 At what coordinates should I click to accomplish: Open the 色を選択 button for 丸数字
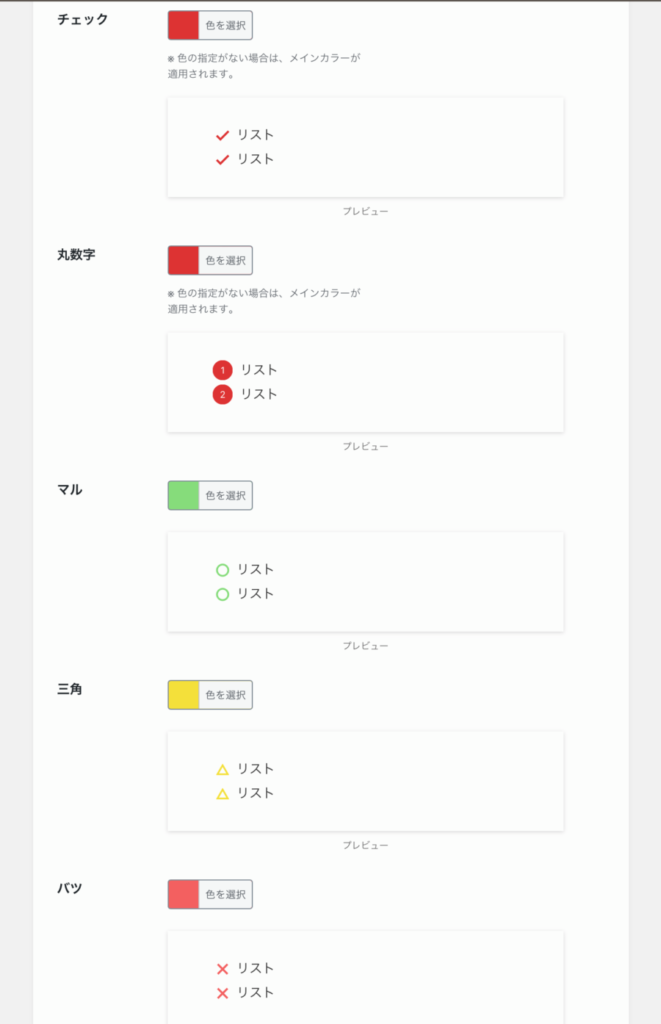click(x=225, y=261)
